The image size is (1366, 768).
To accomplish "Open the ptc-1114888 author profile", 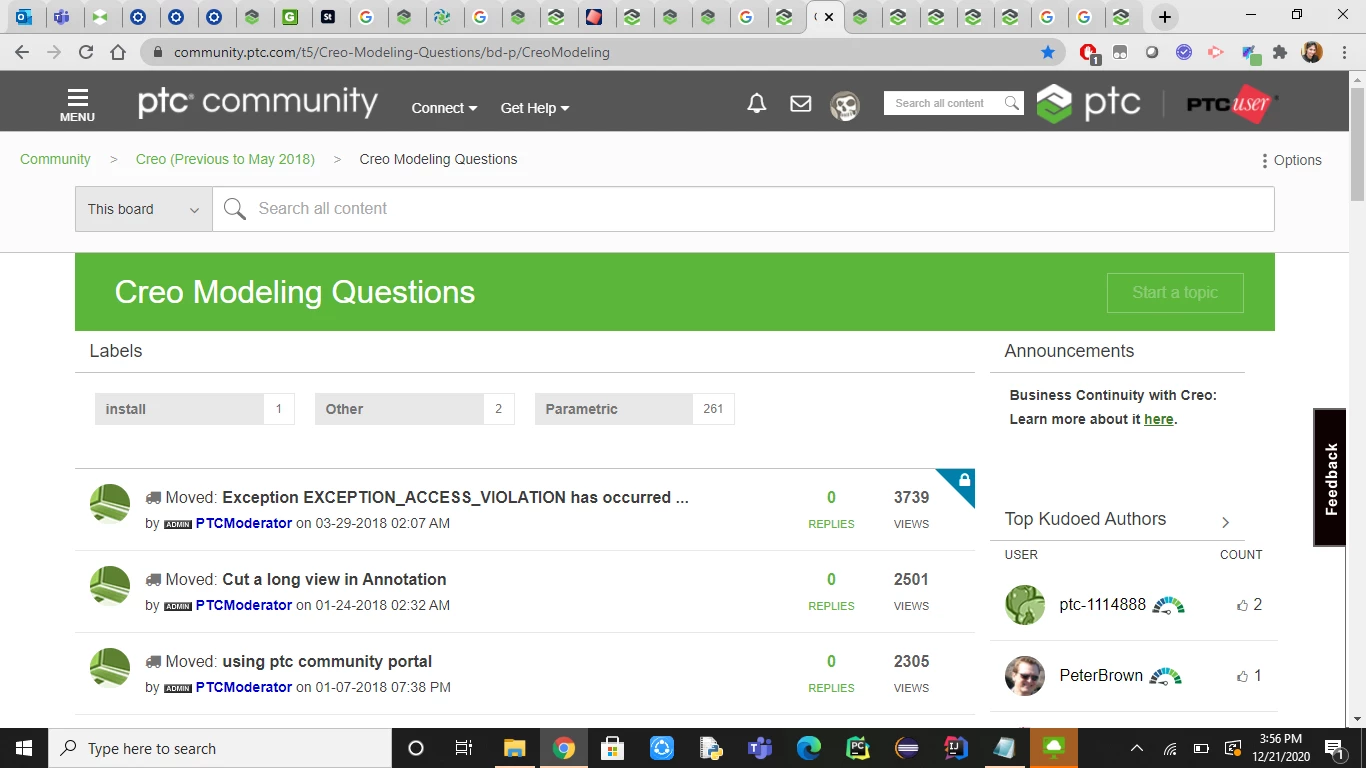I will pos(1102,604).
